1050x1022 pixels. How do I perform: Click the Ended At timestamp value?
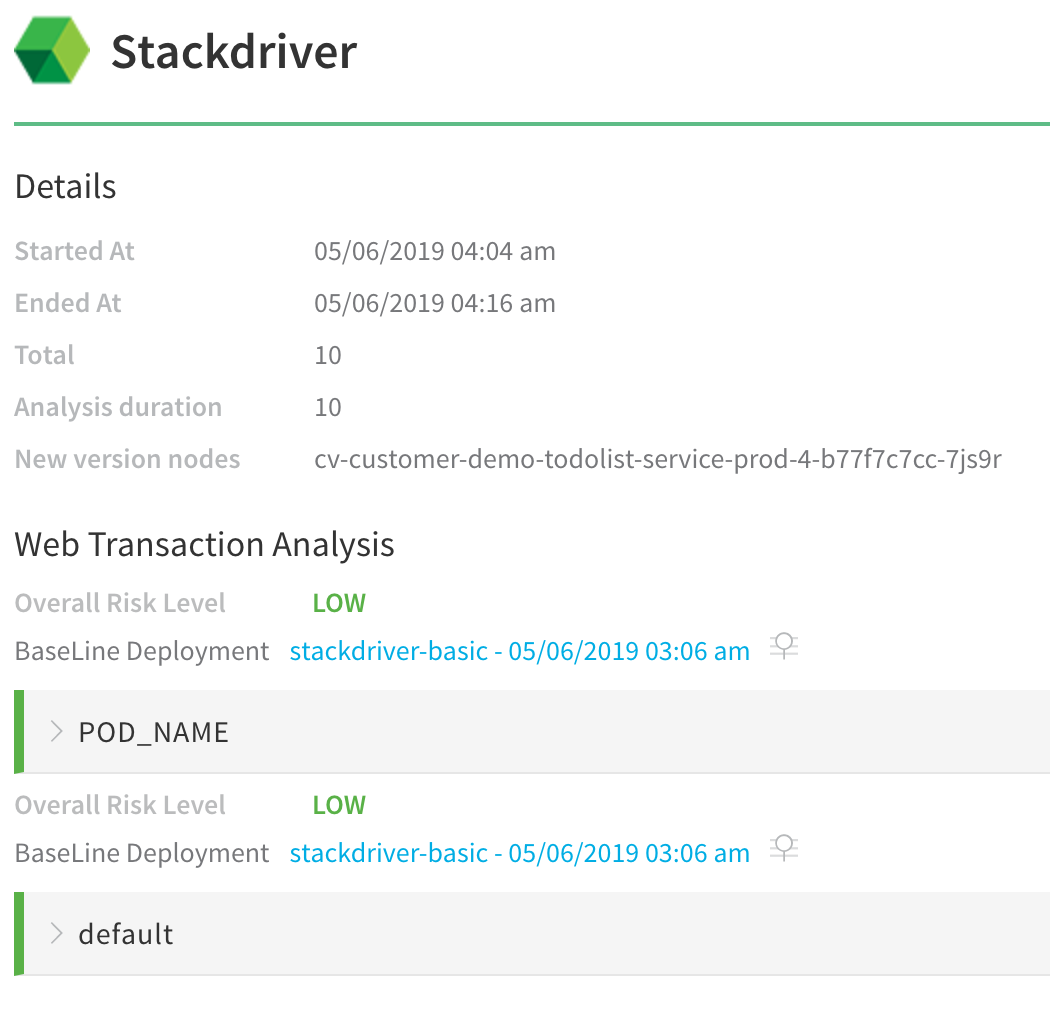coord(435,303)
